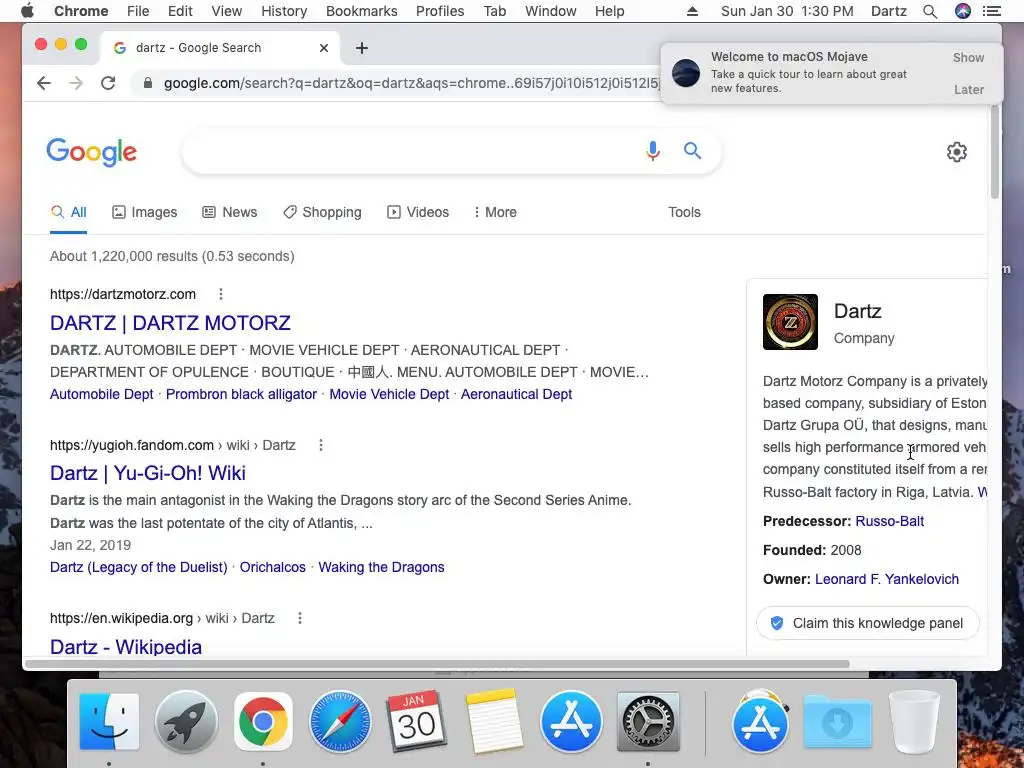Open Safari compass in the Dock
This screenshot has width=1024, height=768.
[340, 722]
